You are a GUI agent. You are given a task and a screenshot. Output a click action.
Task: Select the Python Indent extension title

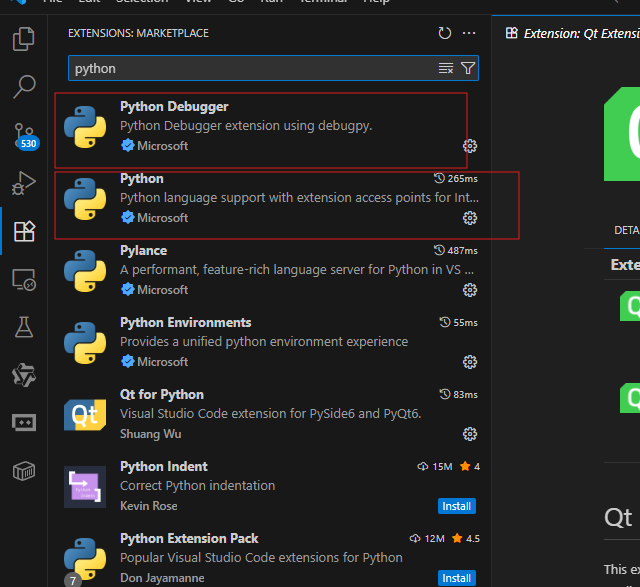click(164, 467)
